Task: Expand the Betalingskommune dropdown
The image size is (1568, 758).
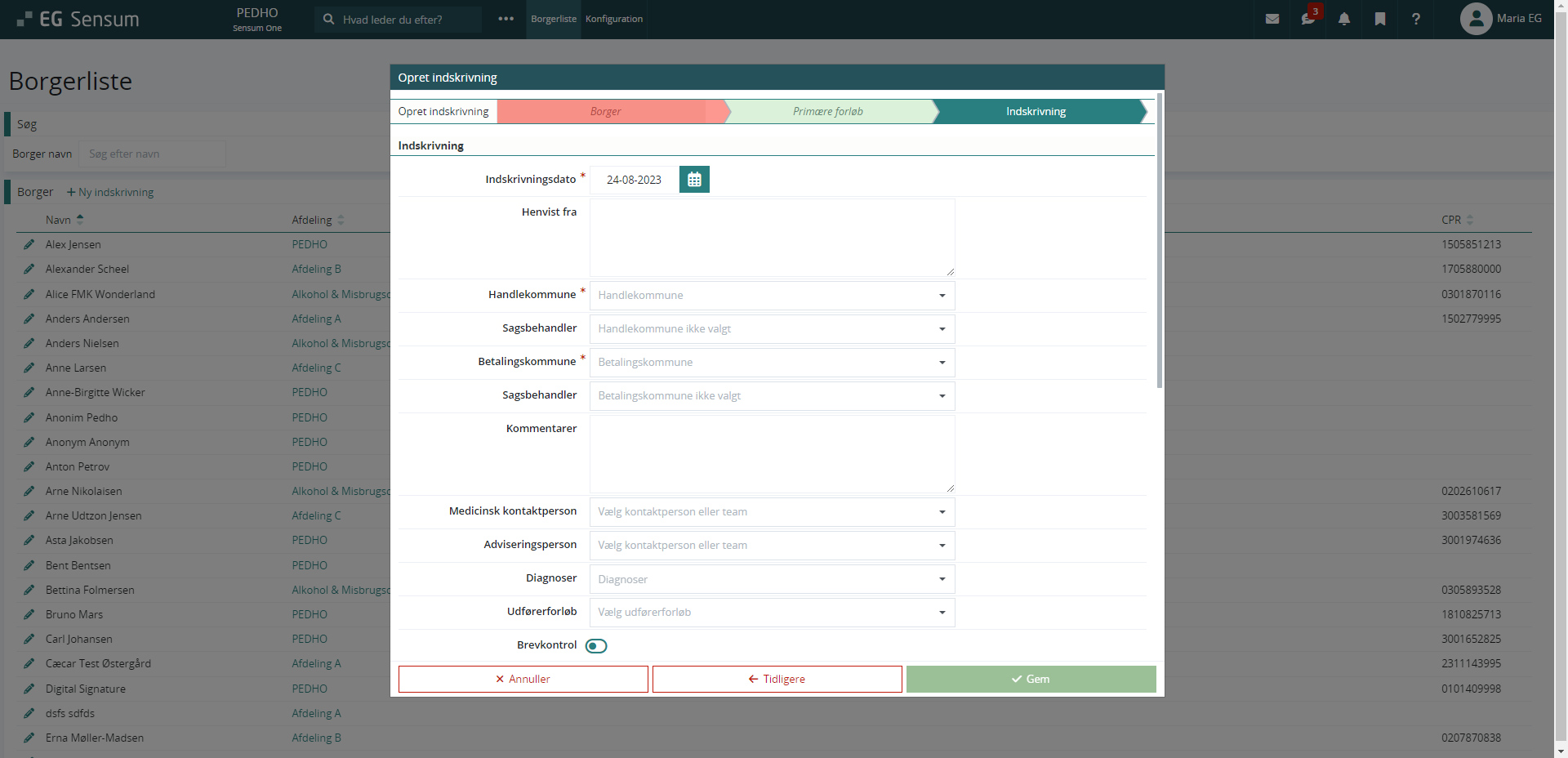Action: click(x=772, y=363)
